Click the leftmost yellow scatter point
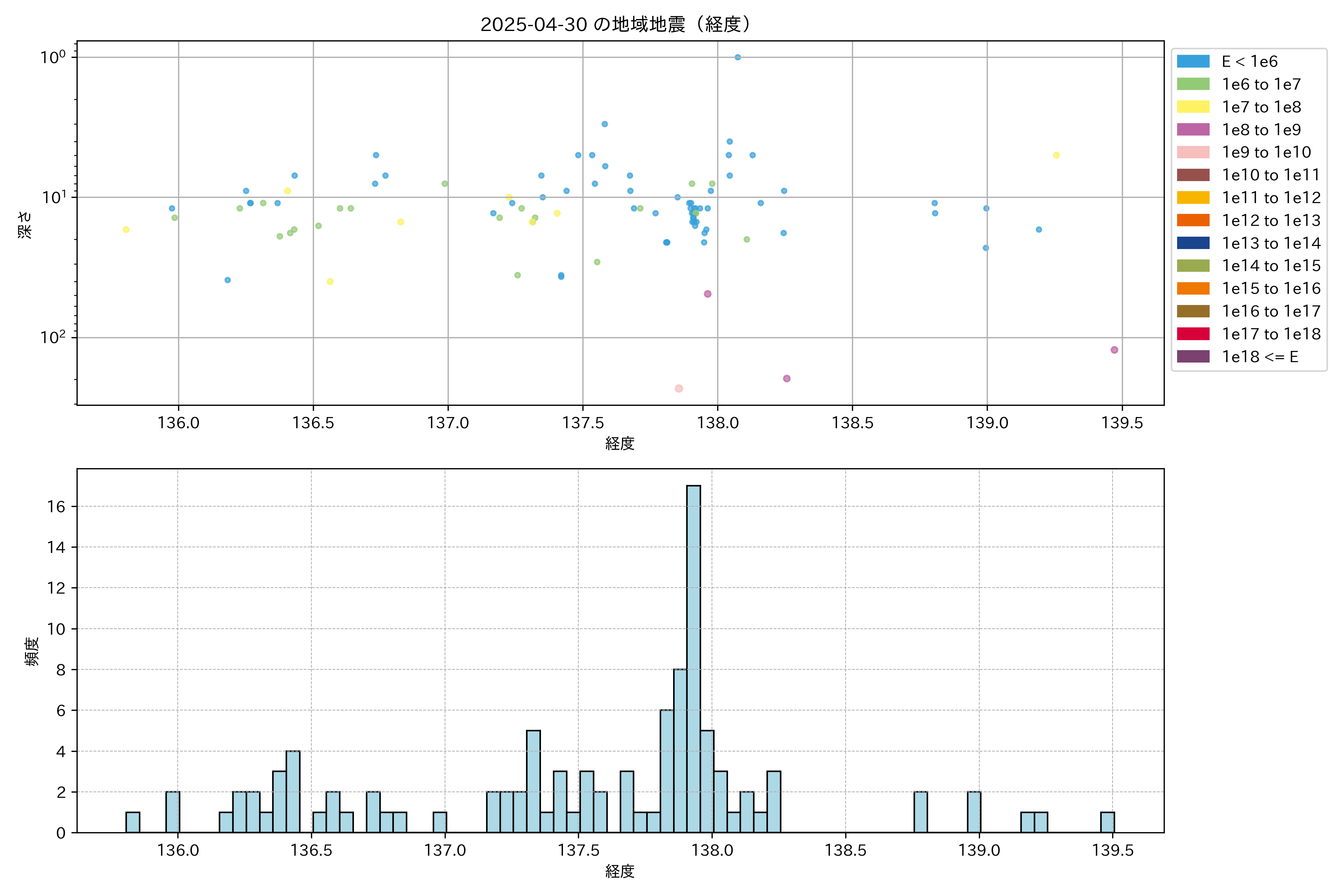 click(x=126, y=230)
